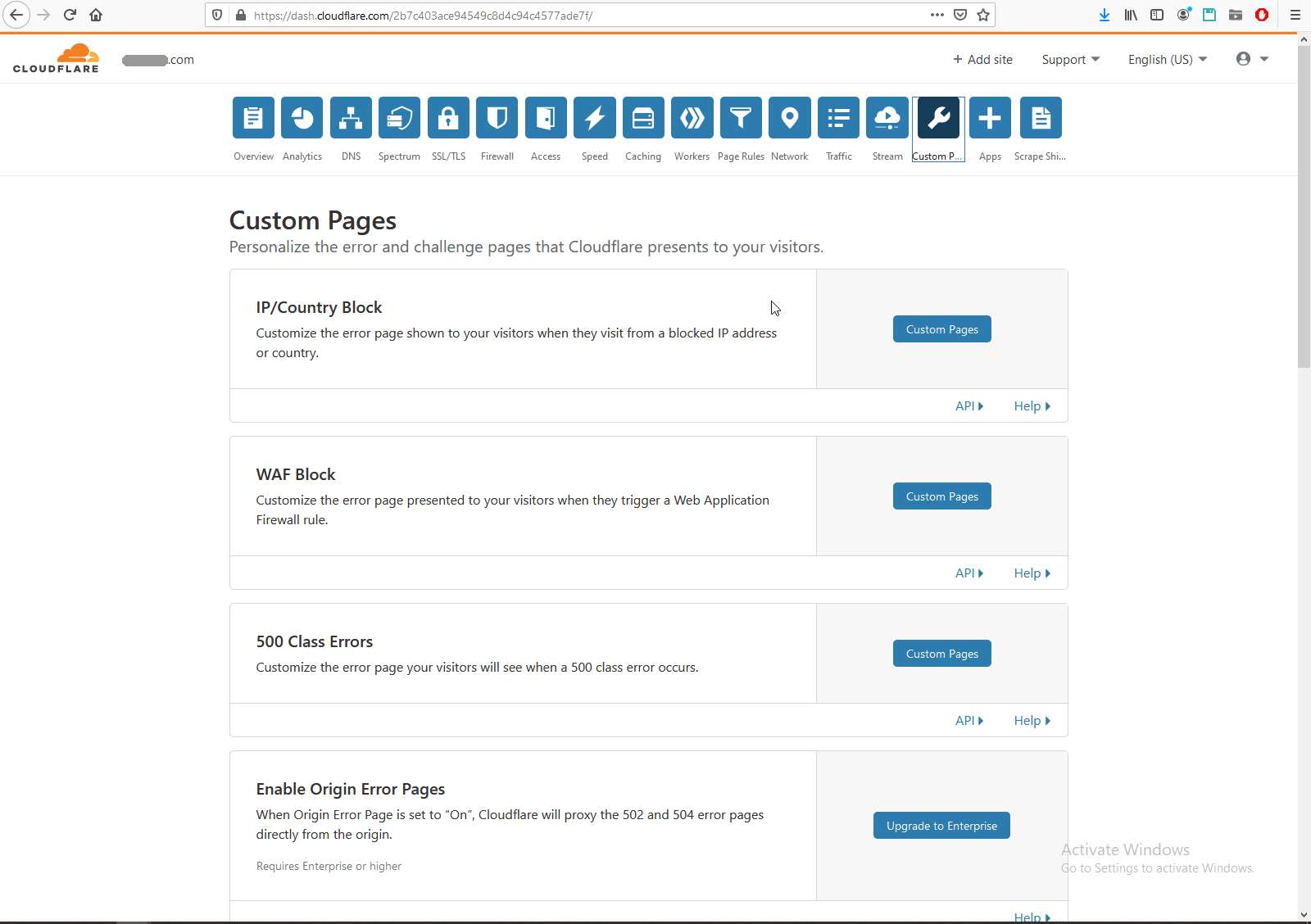Click the page vertical scrollbar thumb

pos(1304,206)
